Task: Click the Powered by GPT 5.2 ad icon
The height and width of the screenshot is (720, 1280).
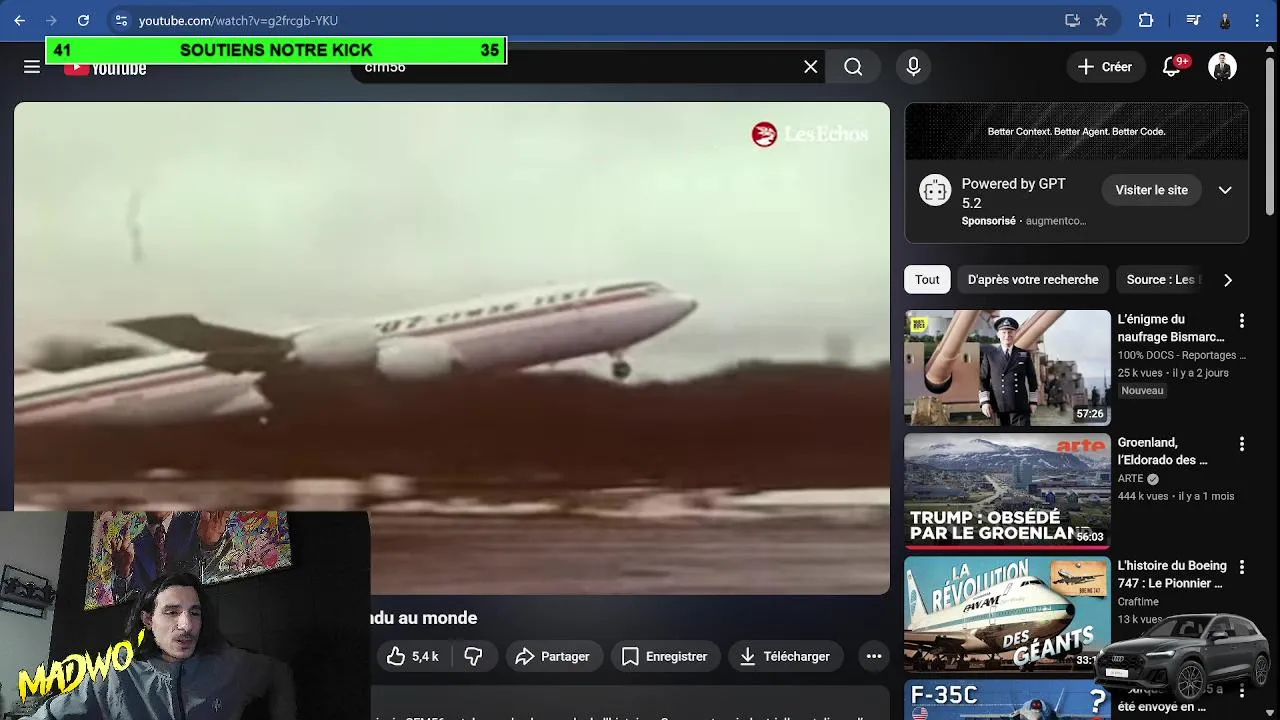Action: 935,190
